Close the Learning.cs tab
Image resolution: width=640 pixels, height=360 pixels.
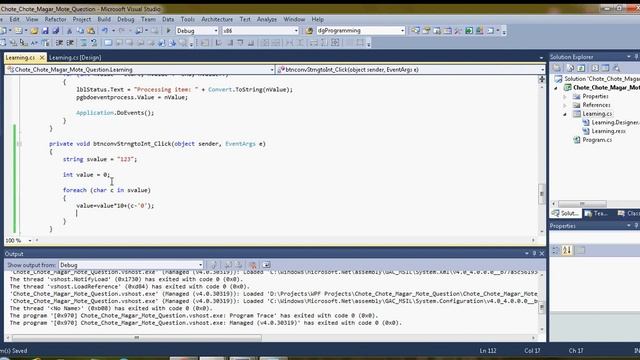pyautogui.click(x=41, y=58)
